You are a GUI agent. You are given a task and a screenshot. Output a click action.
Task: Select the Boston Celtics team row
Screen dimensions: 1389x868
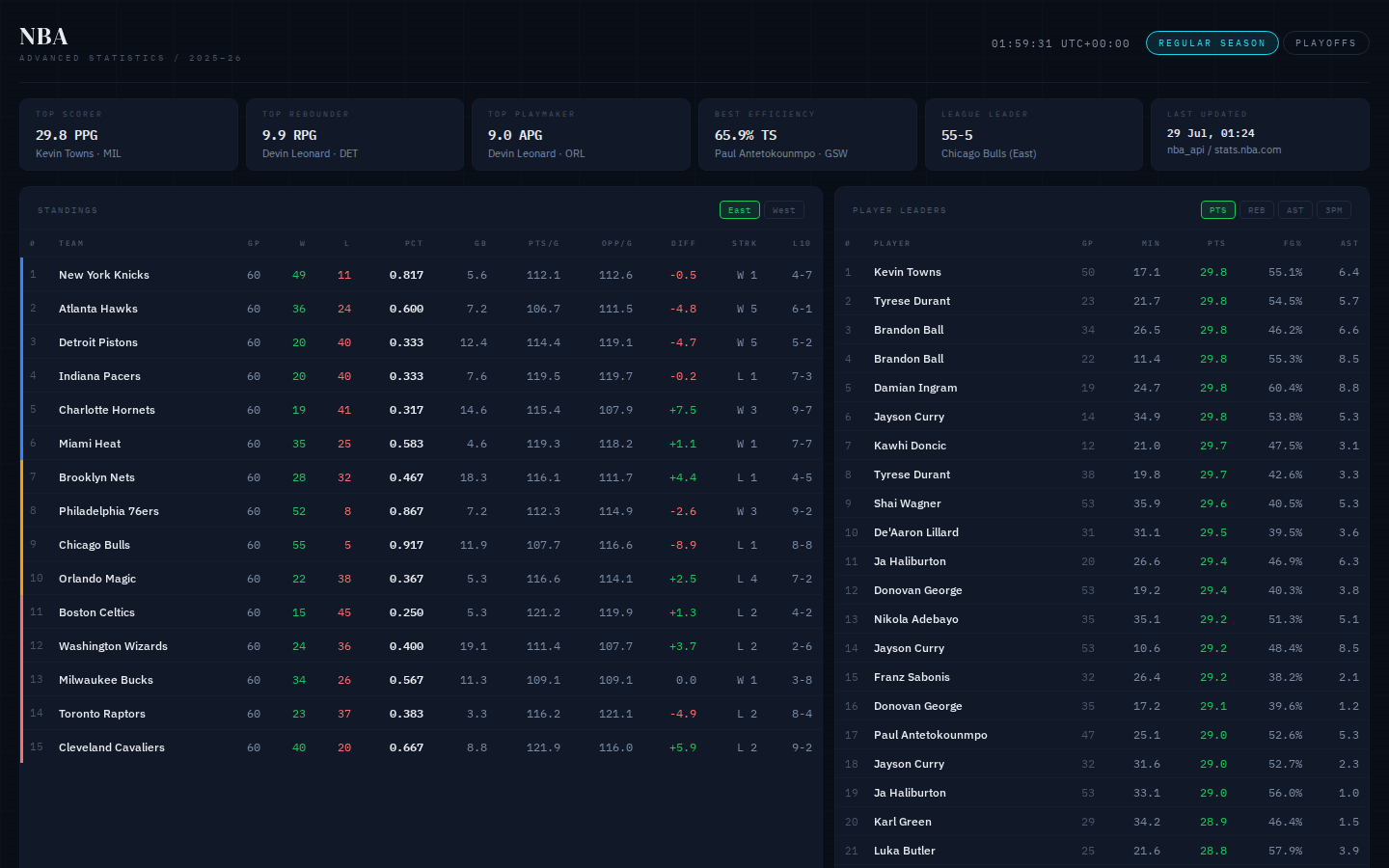point(421,612)
